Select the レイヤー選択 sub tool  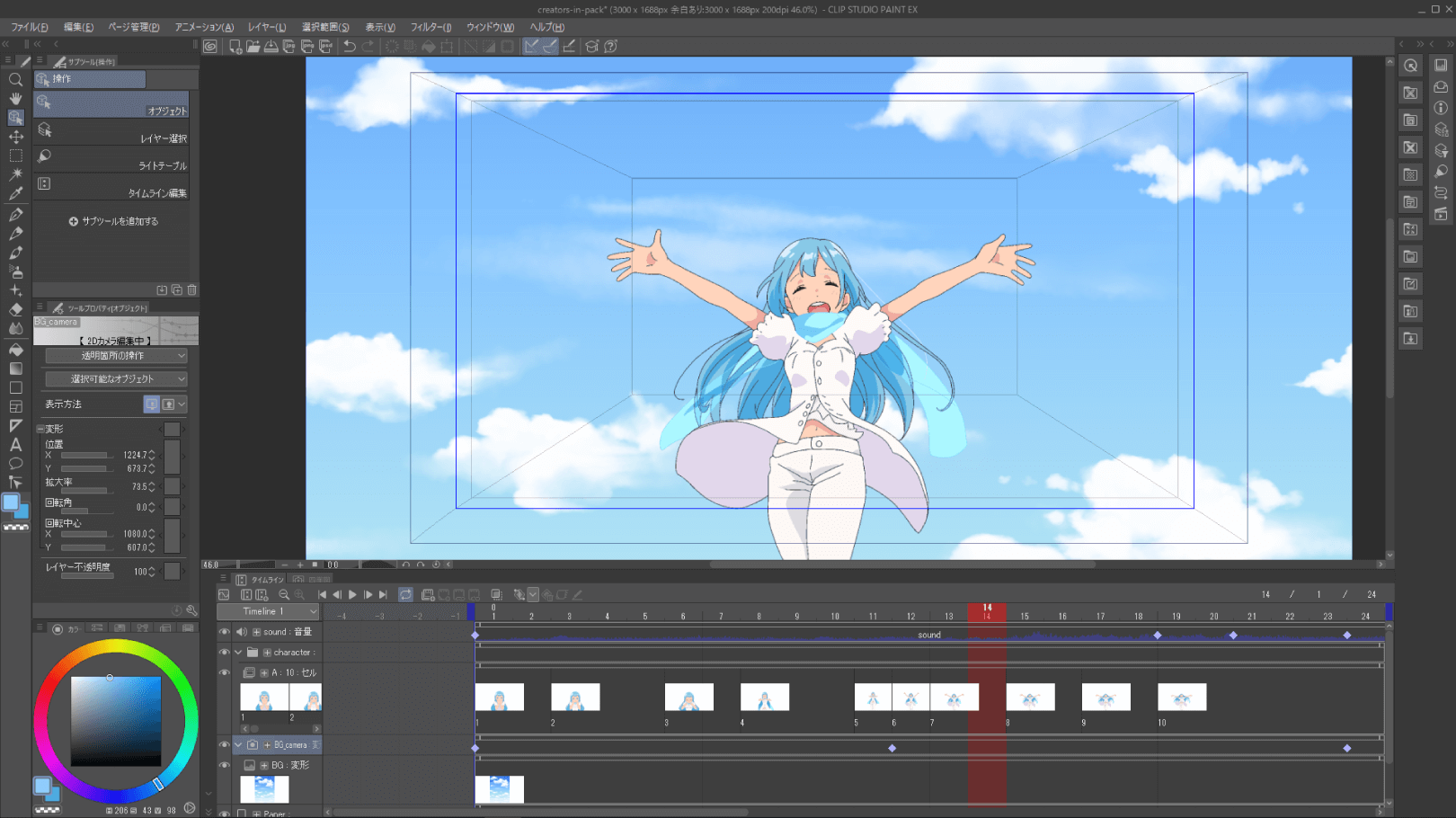(113, 132)
